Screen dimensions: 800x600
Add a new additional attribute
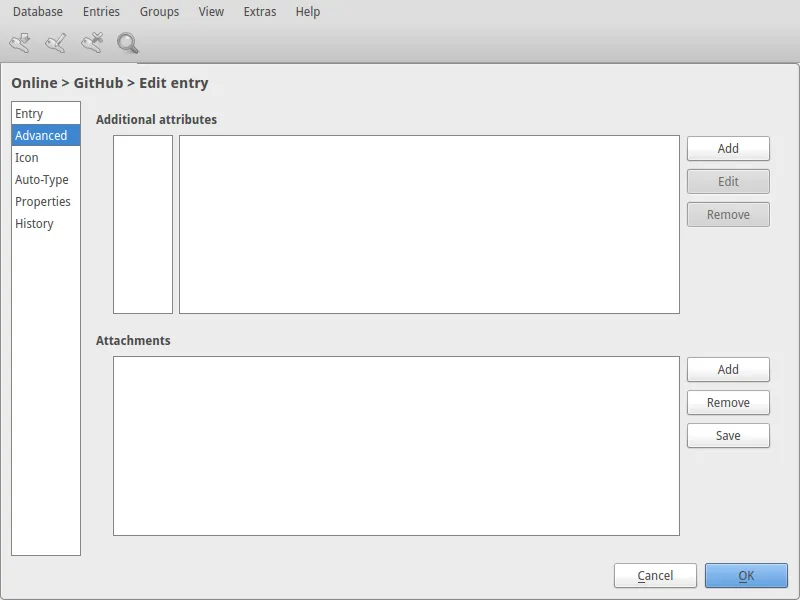point(728,149)
